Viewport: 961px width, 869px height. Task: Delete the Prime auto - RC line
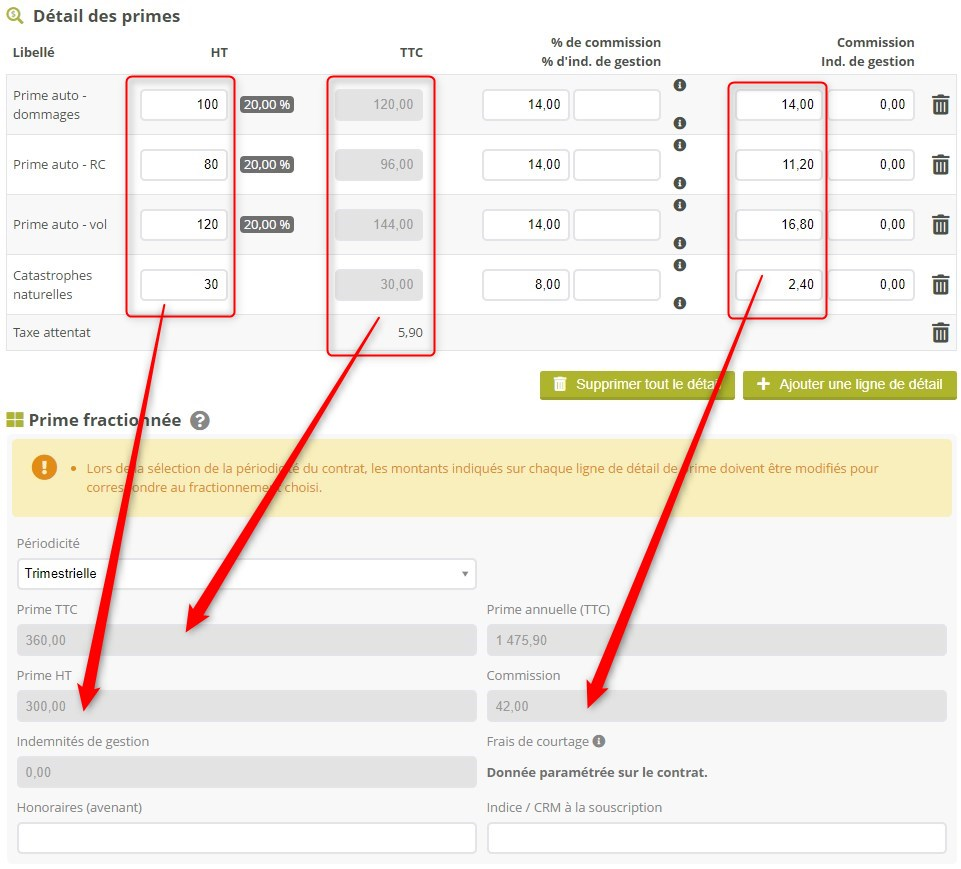click(940, 165)
